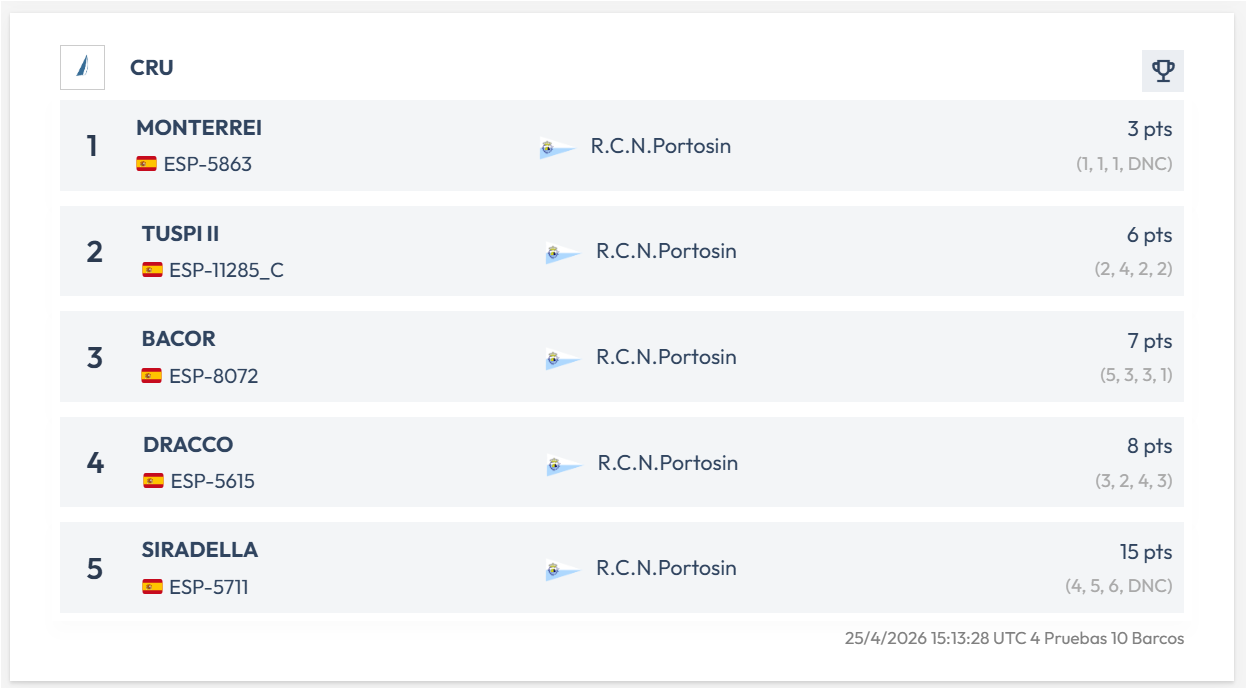This screenshot has width=1247, height=689.
Task: Click the Spanish flag next to ESP-5615
Action: pyautogui.click(x=153, y=481)
